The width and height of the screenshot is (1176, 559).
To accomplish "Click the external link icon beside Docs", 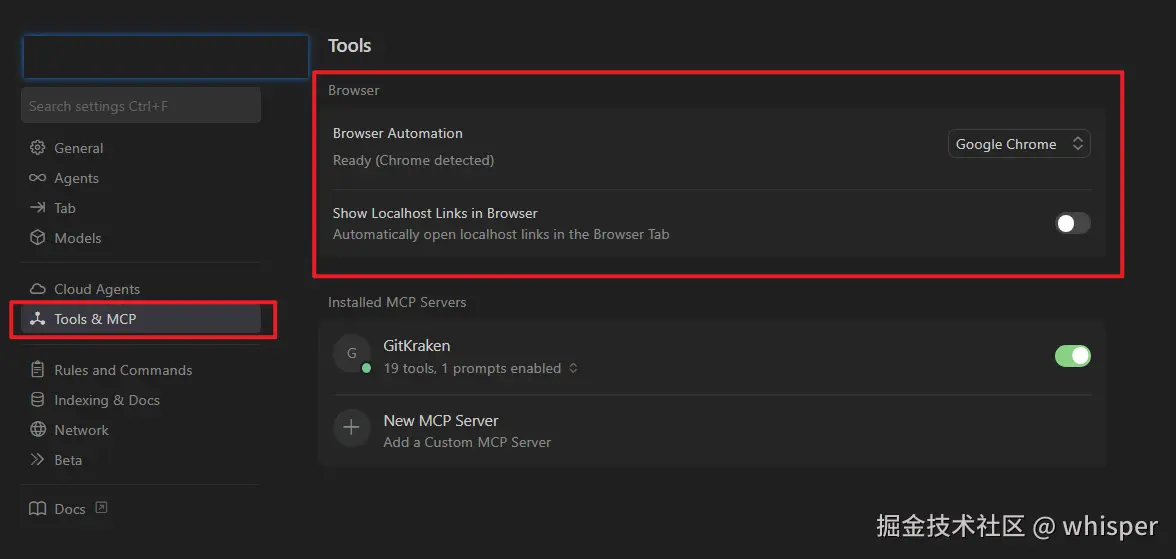I will tap(101, 508).
